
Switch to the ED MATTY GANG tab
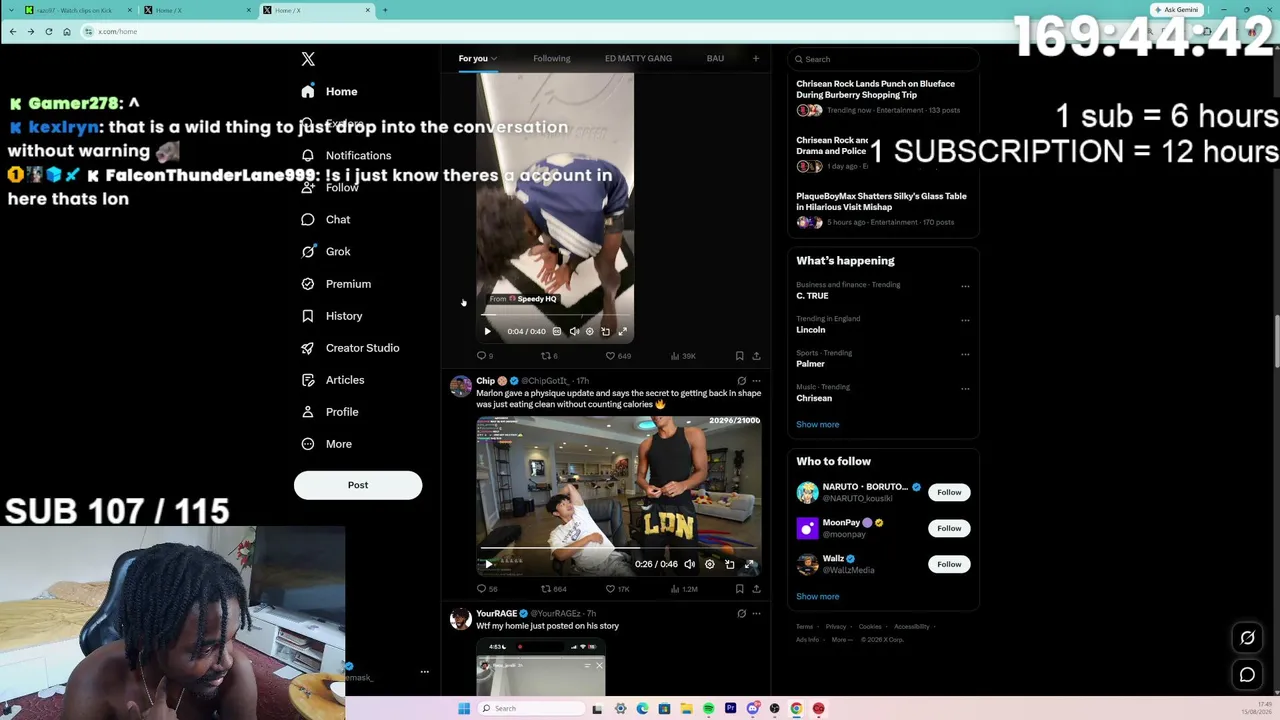coord(638,58)
